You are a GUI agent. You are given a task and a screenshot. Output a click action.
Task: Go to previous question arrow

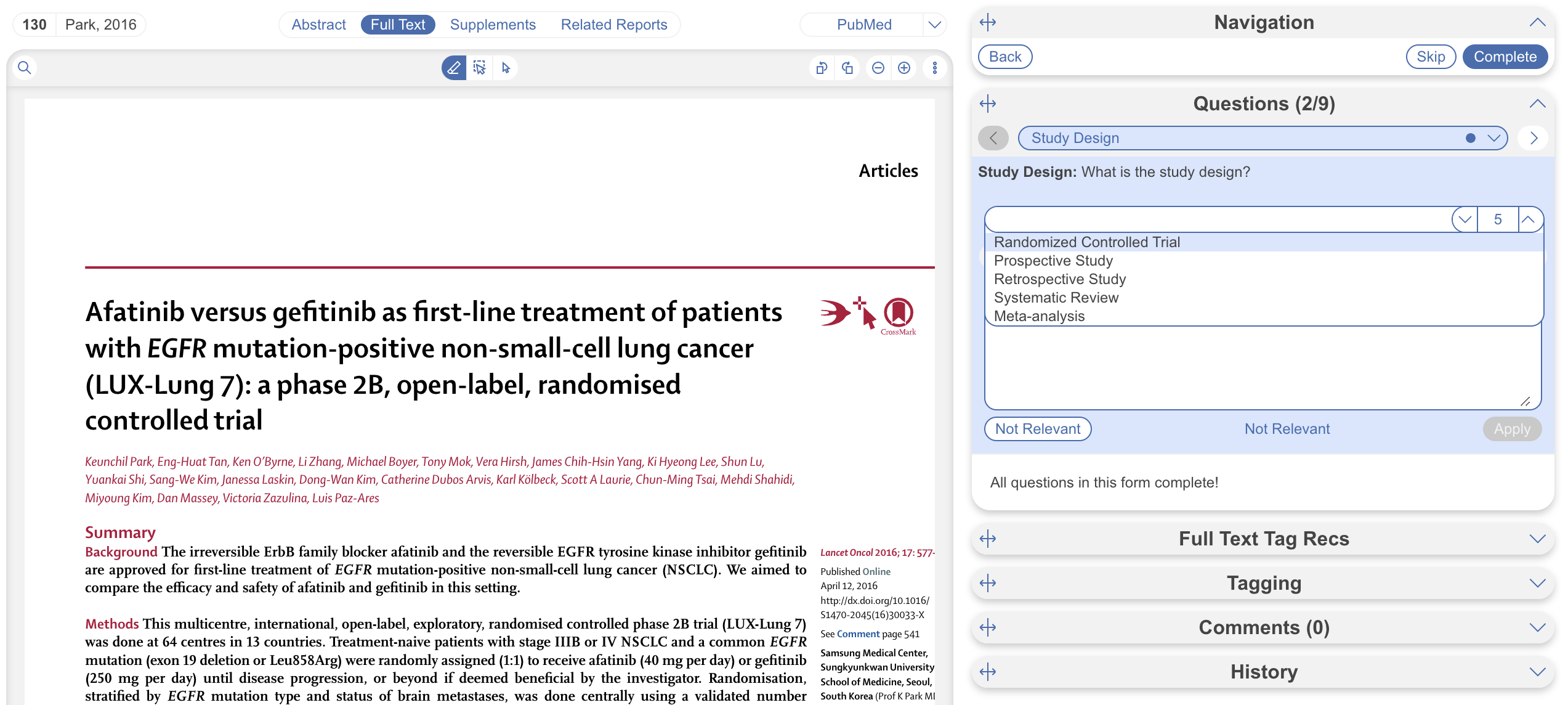tap(993, 138)
